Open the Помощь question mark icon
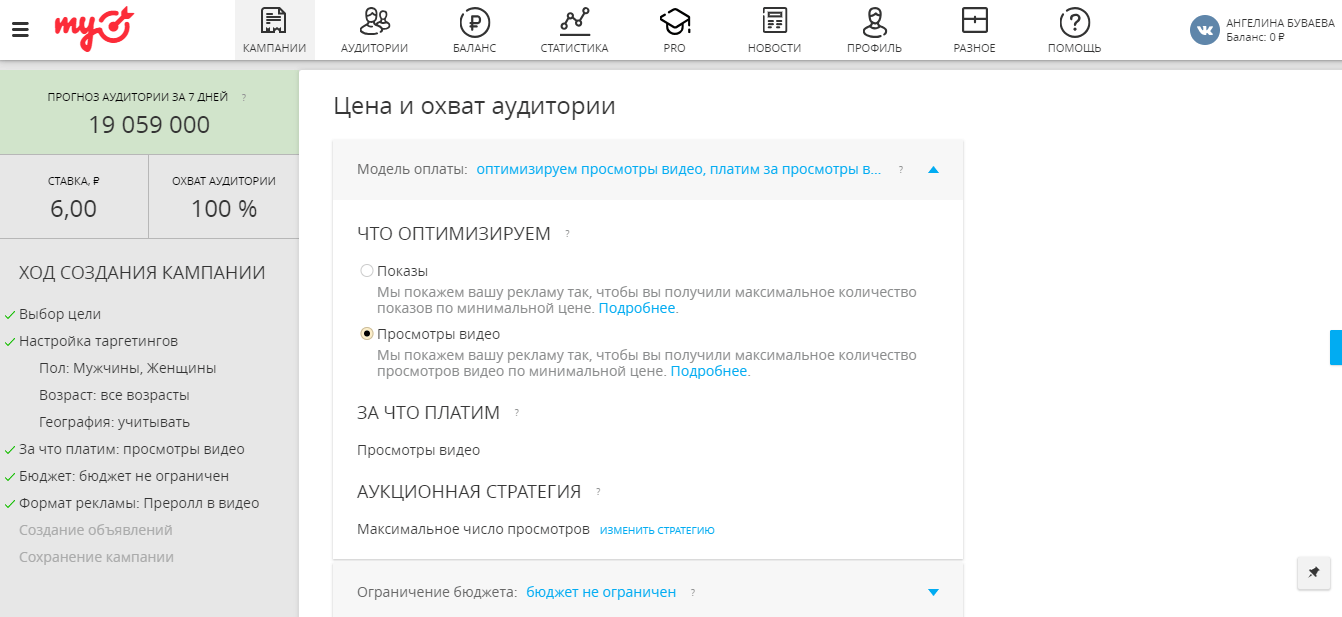The width and height of the screenshot is (1342, 617). tap(1073, 22)
